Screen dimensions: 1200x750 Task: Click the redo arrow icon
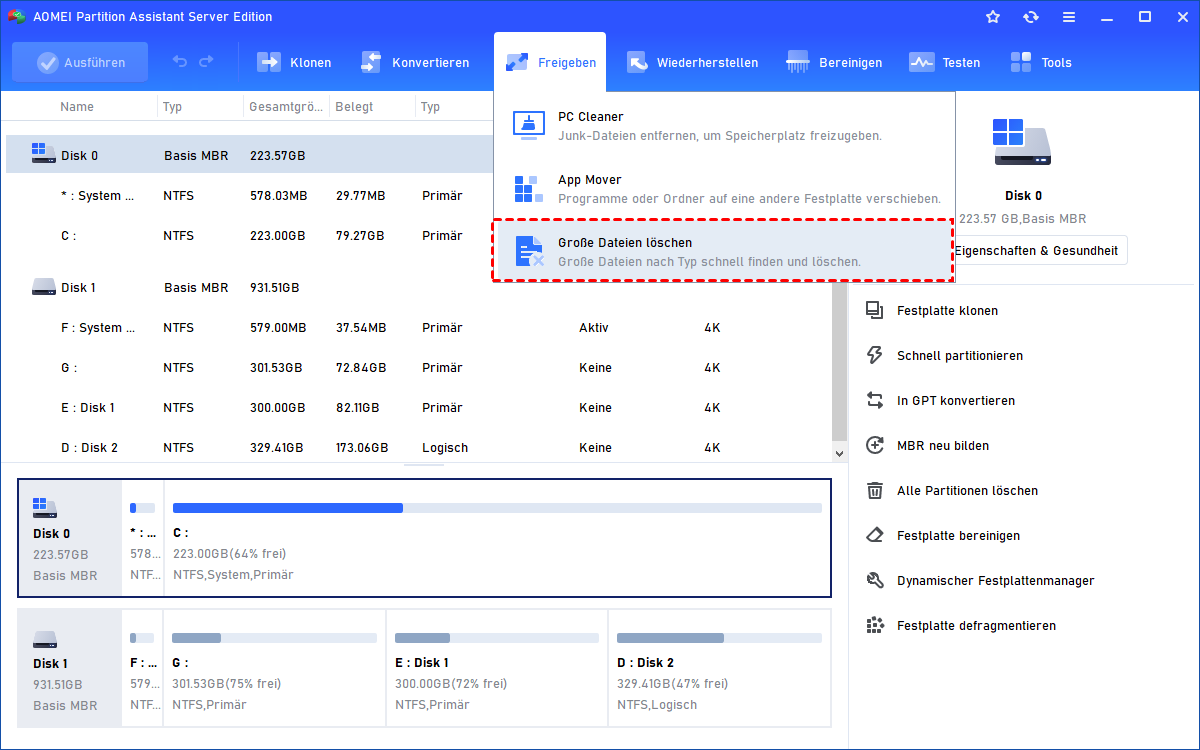[206, 62]
